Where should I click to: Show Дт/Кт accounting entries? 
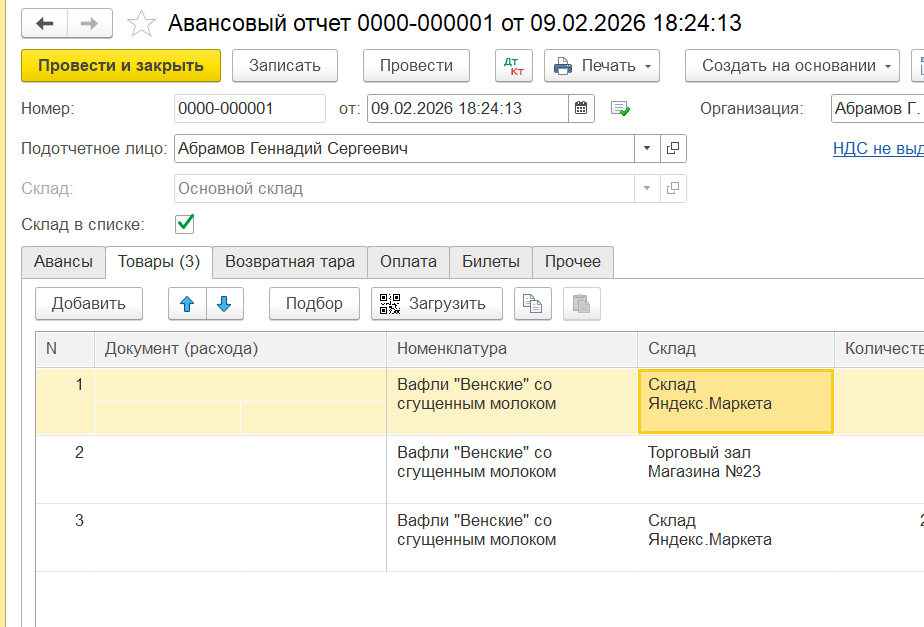[514, 66]
